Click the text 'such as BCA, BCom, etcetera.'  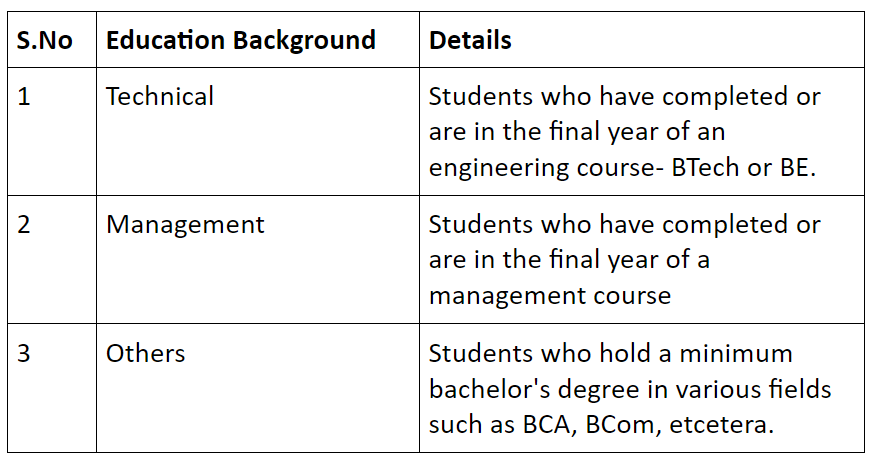click(x=601, y=424)
